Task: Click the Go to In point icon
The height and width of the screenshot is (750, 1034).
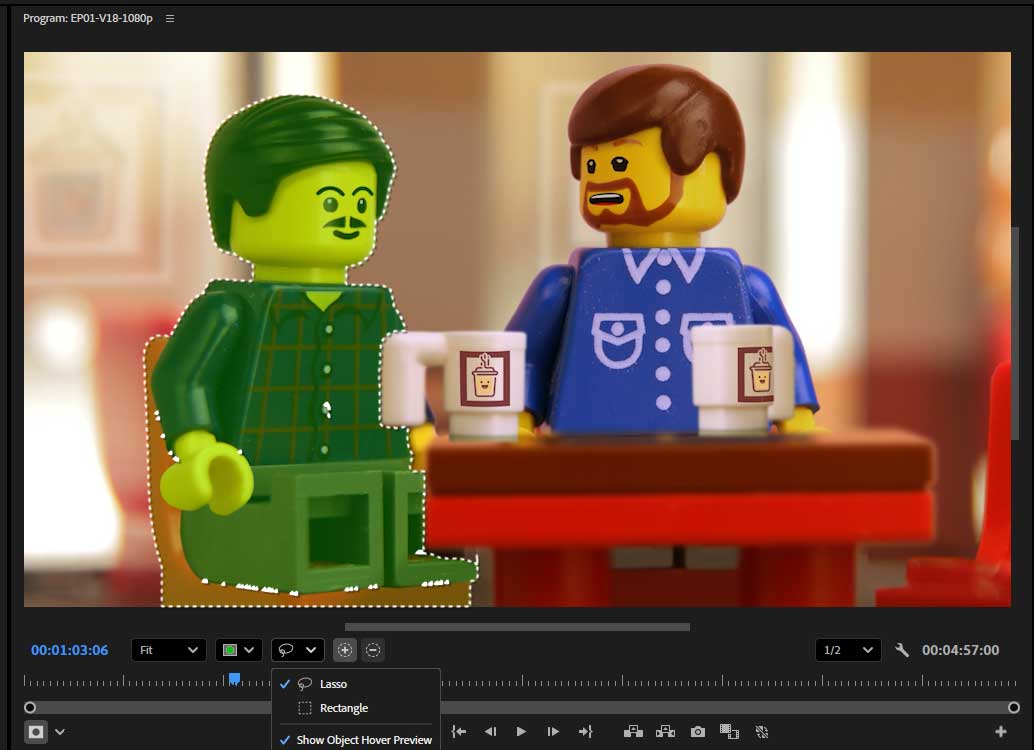Action: (459, 732)
